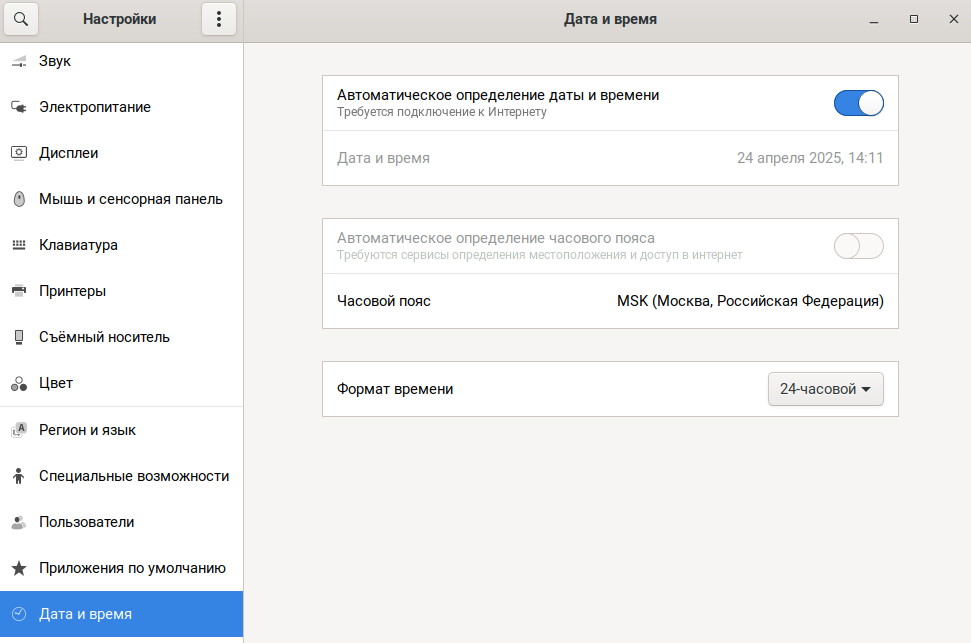Click the Дата и время date row
The width and height of the screenshot is (971, 643).
(x=610, y=158)
